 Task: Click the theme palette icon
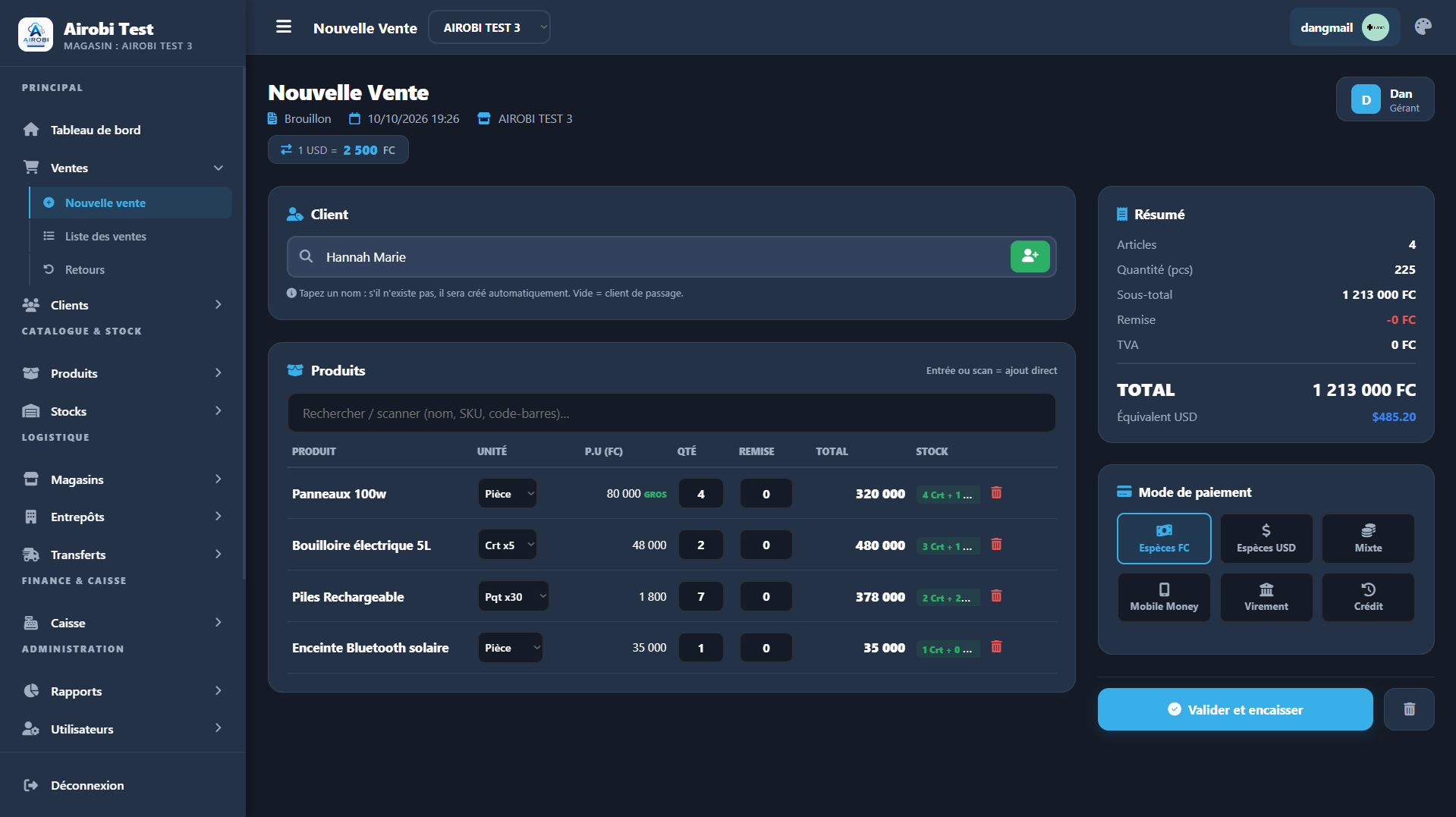pyautogui.click(x=1423, y=27)
